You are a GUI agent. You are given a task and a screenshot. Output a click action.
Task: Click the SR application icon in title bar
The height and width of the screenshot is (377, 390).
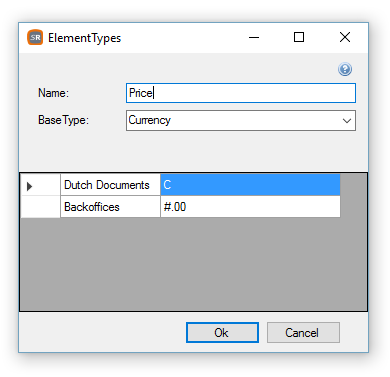click(35, 37)
